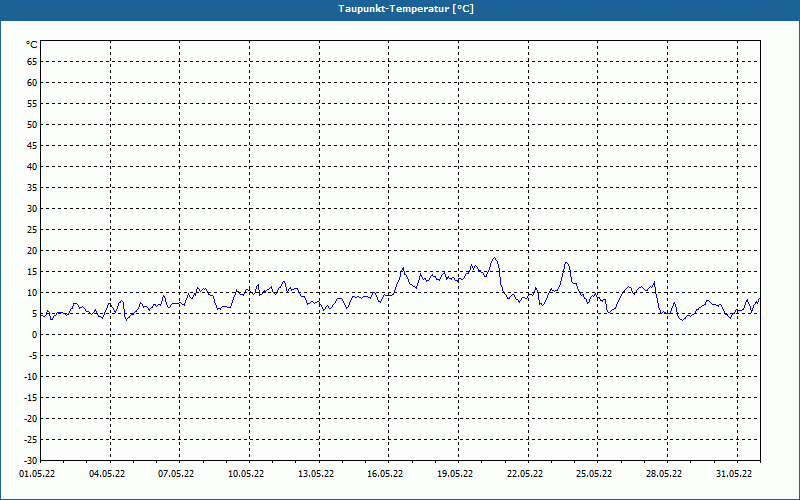Click the y-axis value '-10'
The height and width of the screenshot is (500, 800).
click(x=31, y=377)
